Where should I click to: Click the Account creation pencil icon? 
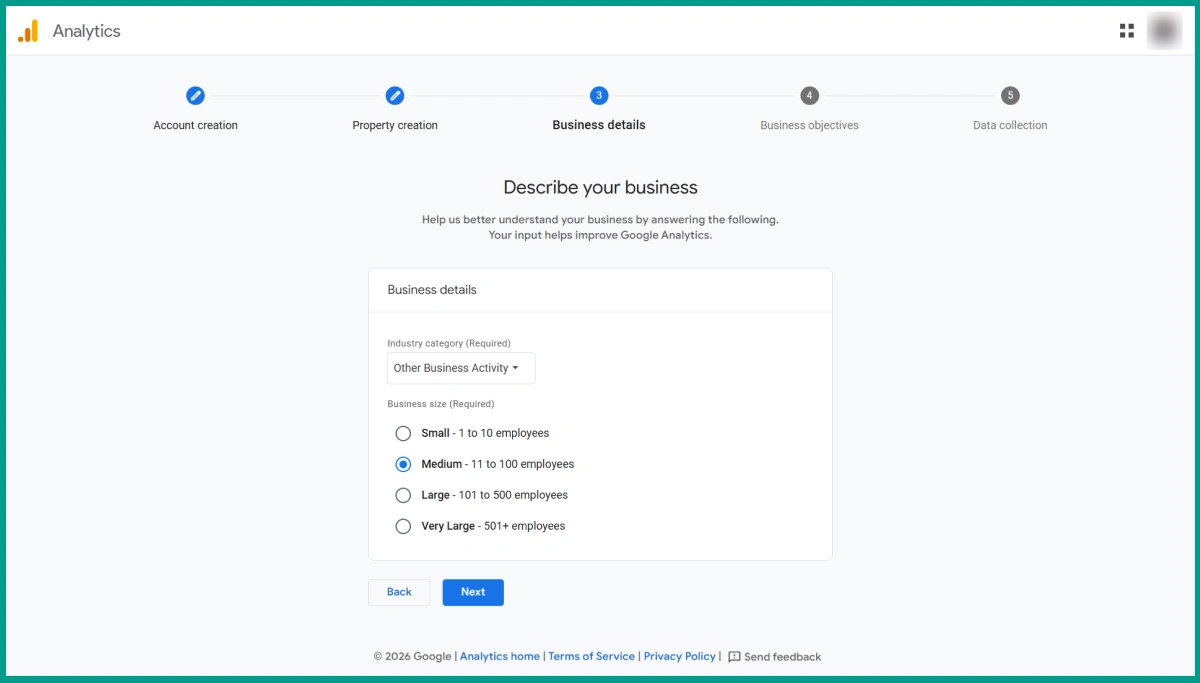click(195, 95)
